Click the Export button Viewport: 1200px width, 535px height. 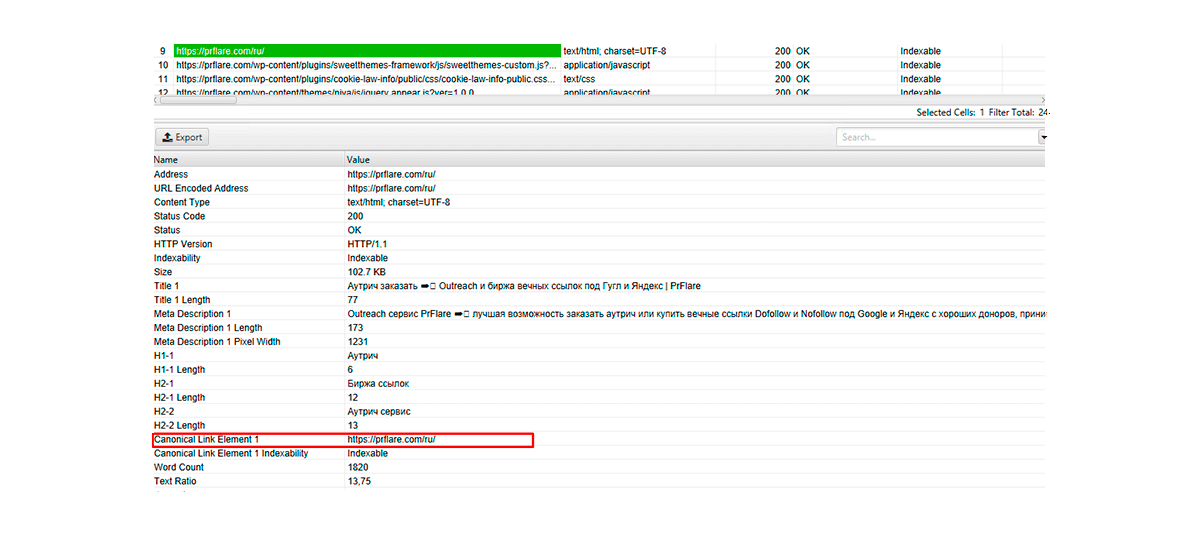(182, 138)
